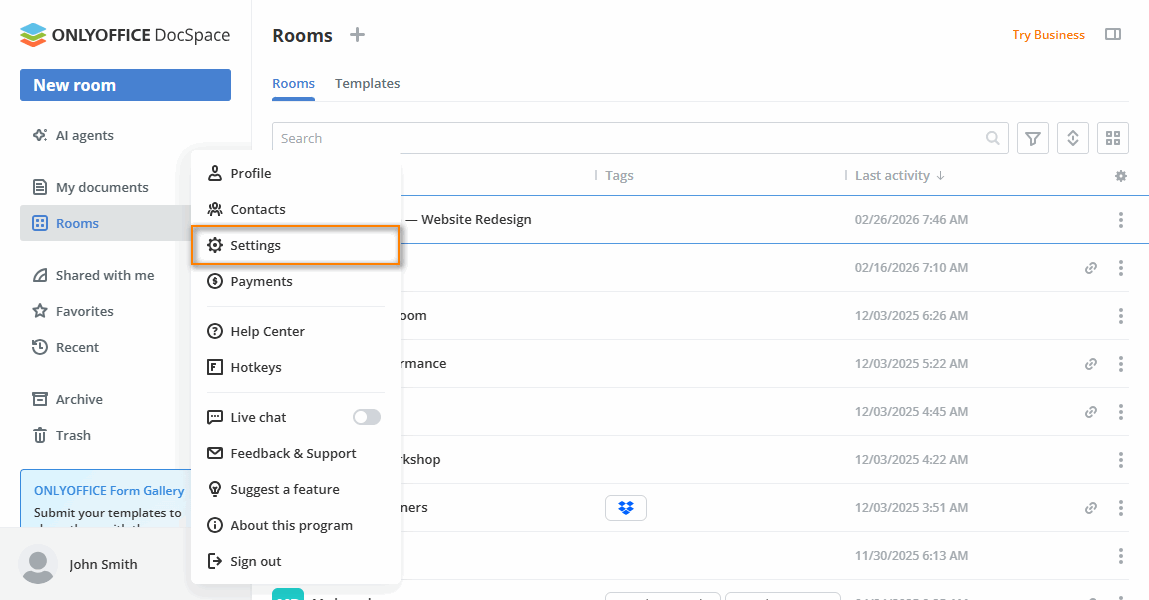The image size is (1149, 600).
Task: Switch to tile view using grid icon
Action: point(1112,137)
